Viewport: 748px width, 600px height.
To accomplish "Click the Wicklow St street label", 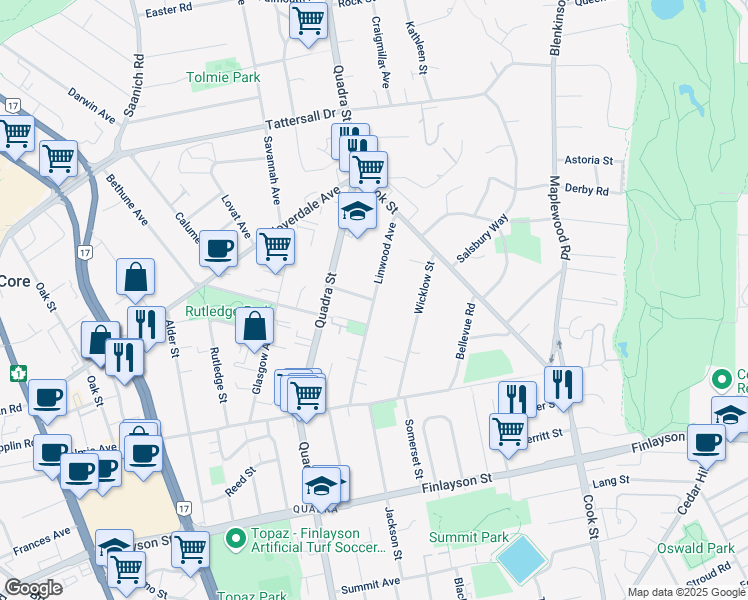I will click(x=424, y=288).
